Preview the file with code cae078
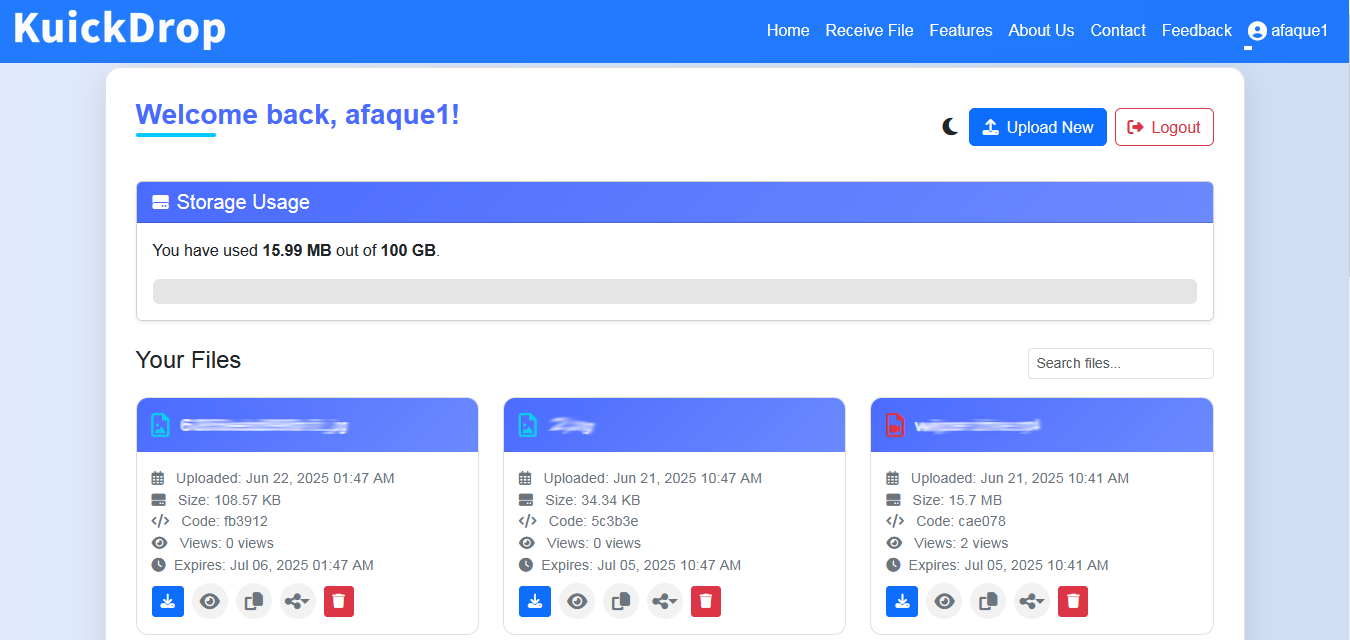This screenshot has height=640, width=1350. [x=944, y=601]
